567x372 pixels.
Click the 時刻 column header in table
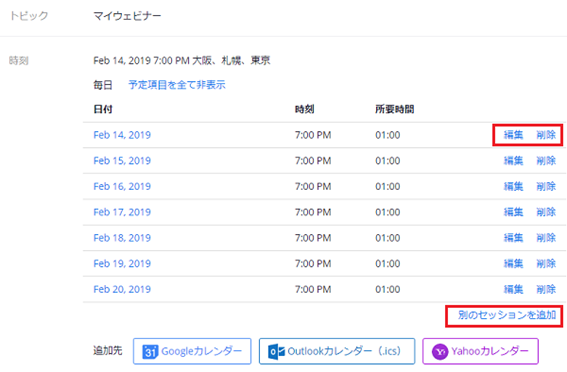(x=304, y=109)
